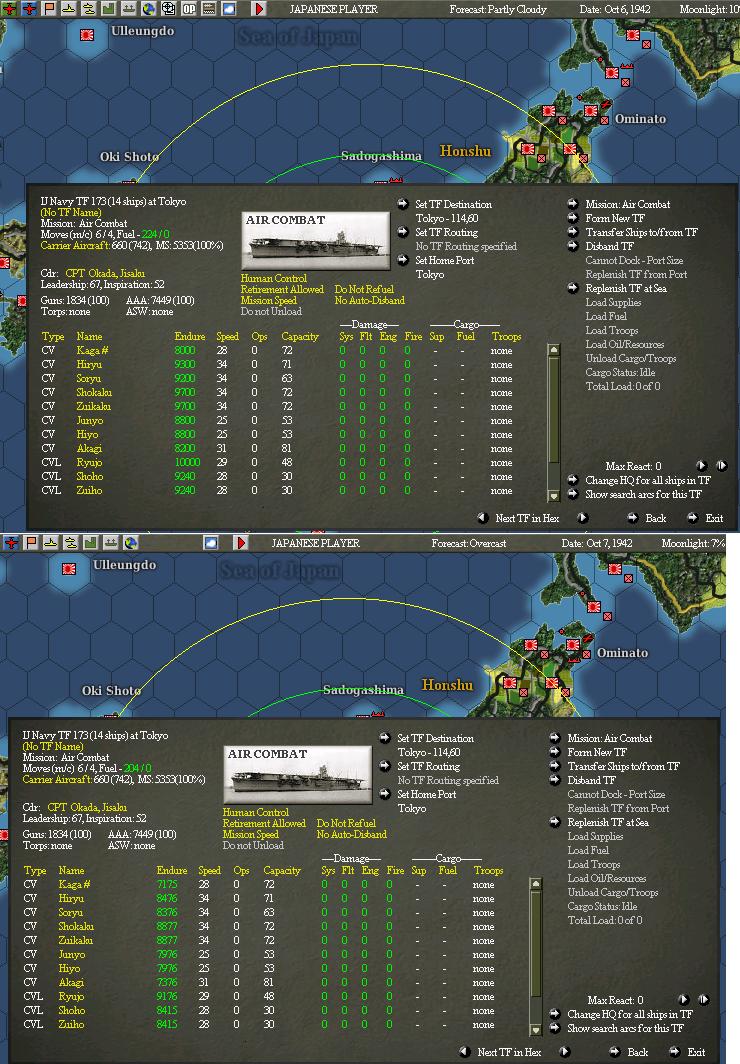Click red plane on green icon, Oct 6 toolbar

(9, 8)
